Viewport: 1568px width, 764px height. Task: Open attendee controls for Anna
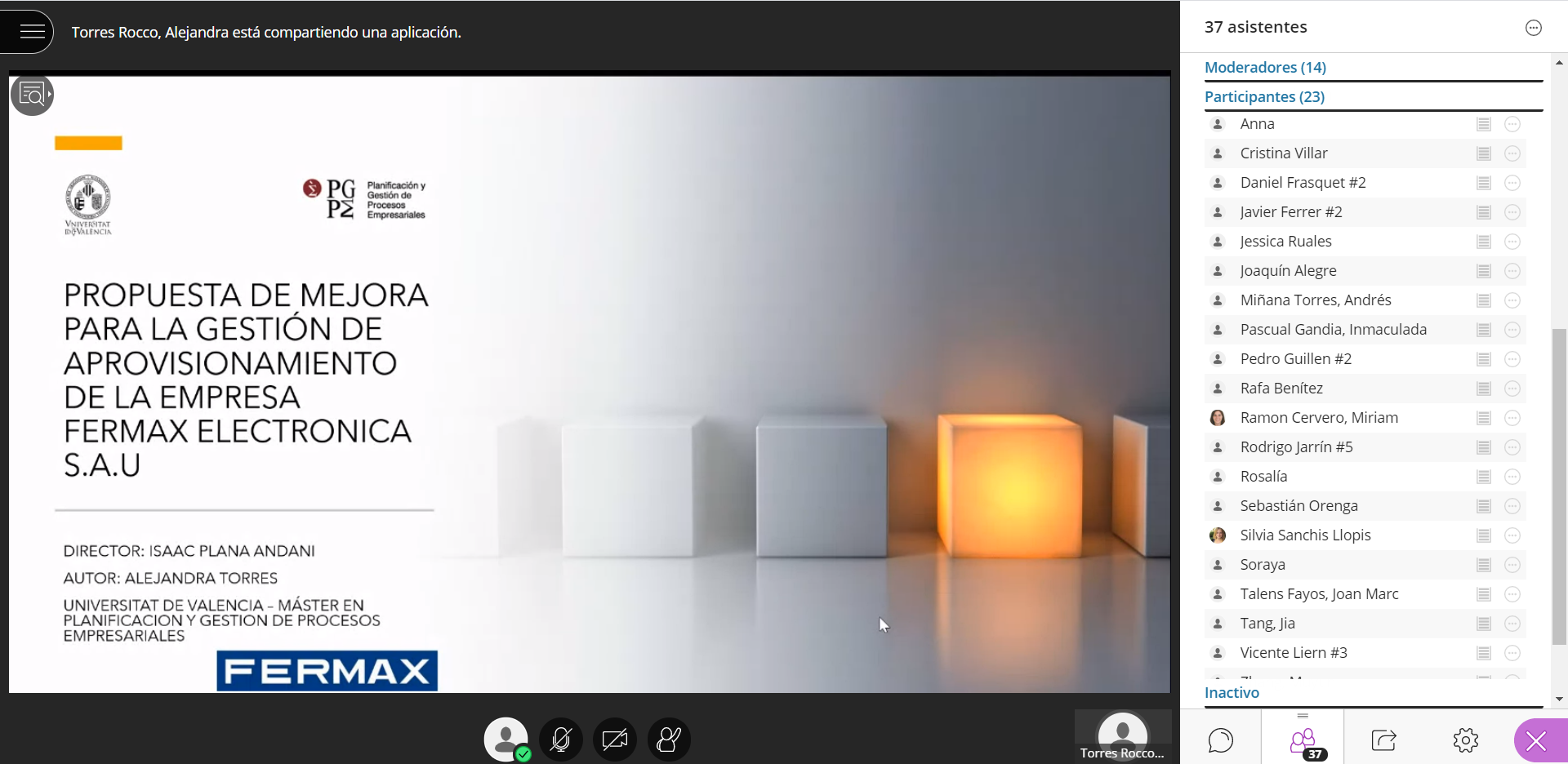(x=1512, y=124)
